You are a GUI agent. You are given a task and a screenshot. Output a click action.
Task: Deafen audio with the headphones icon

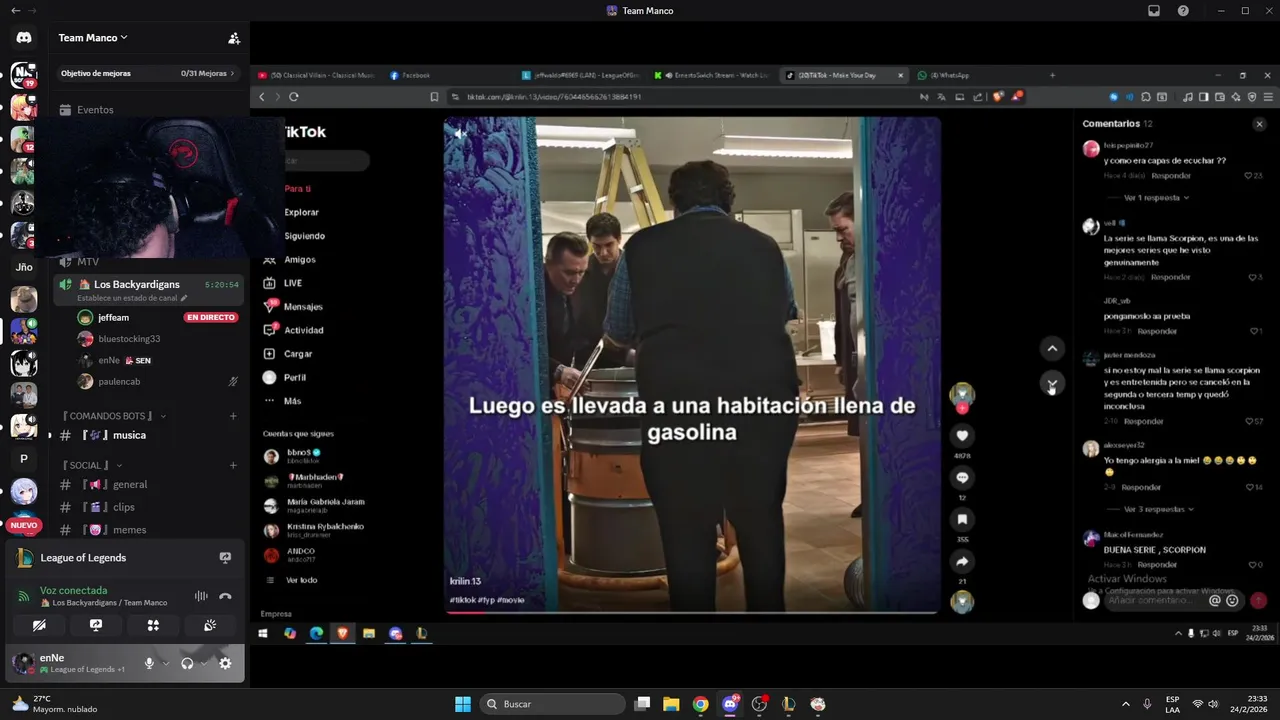187,663
